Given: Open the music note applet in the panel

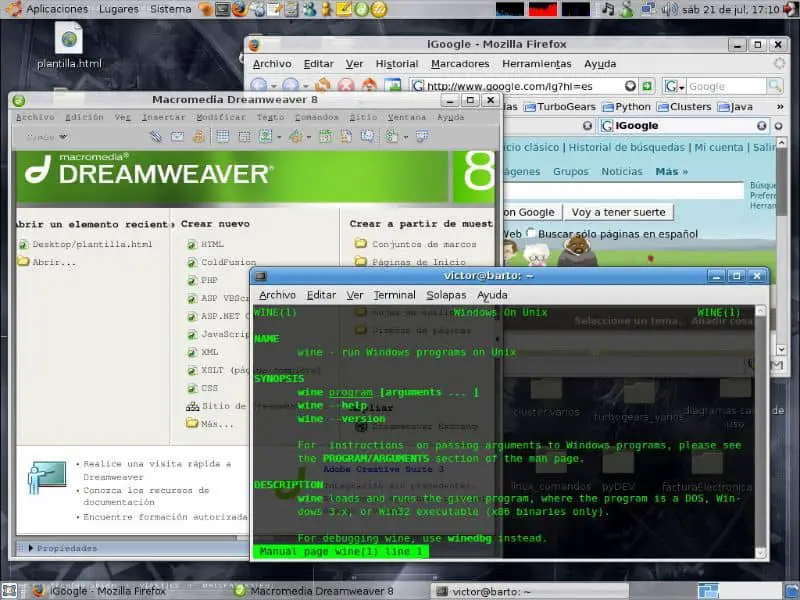Looking at the screenshot, I should (x=608, y=9).
